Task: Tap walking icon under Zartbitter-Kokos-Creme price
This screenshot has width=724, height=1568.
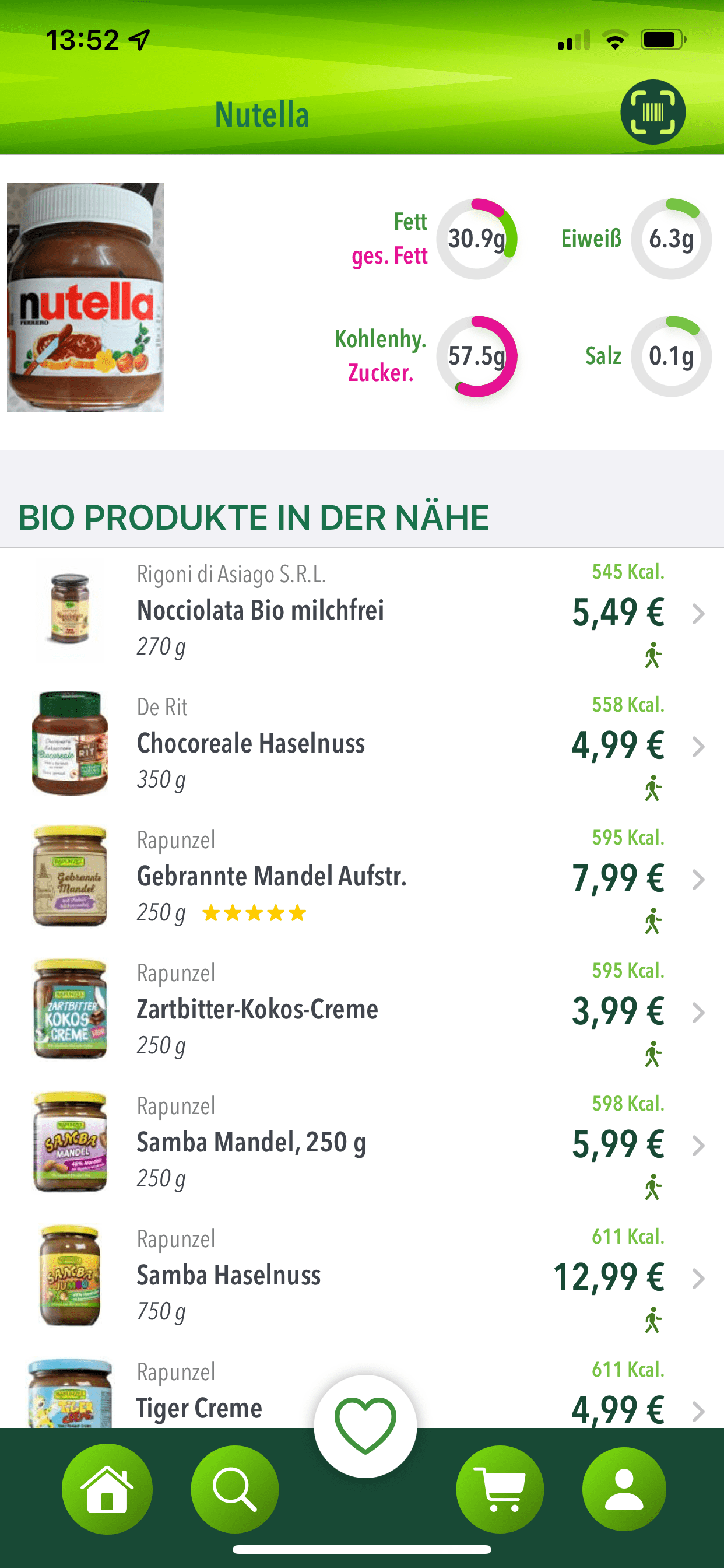Action: (653, 1053)
